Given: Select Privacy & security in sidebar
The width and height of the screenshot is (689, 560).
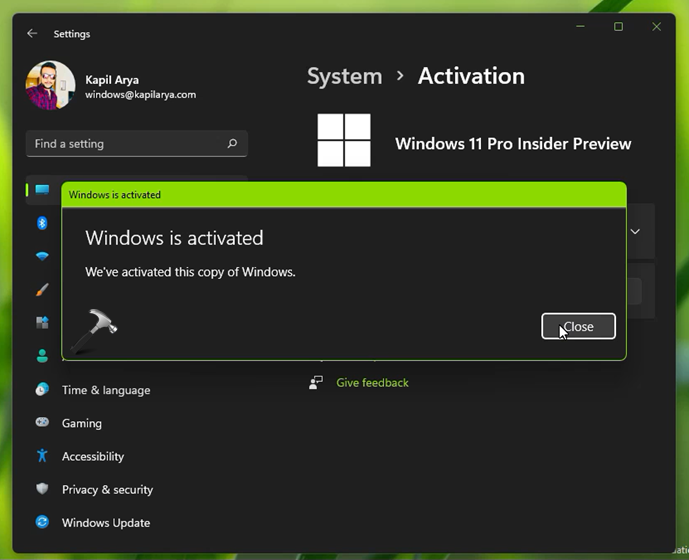Looking at the screenshot, I should [107, 489].
